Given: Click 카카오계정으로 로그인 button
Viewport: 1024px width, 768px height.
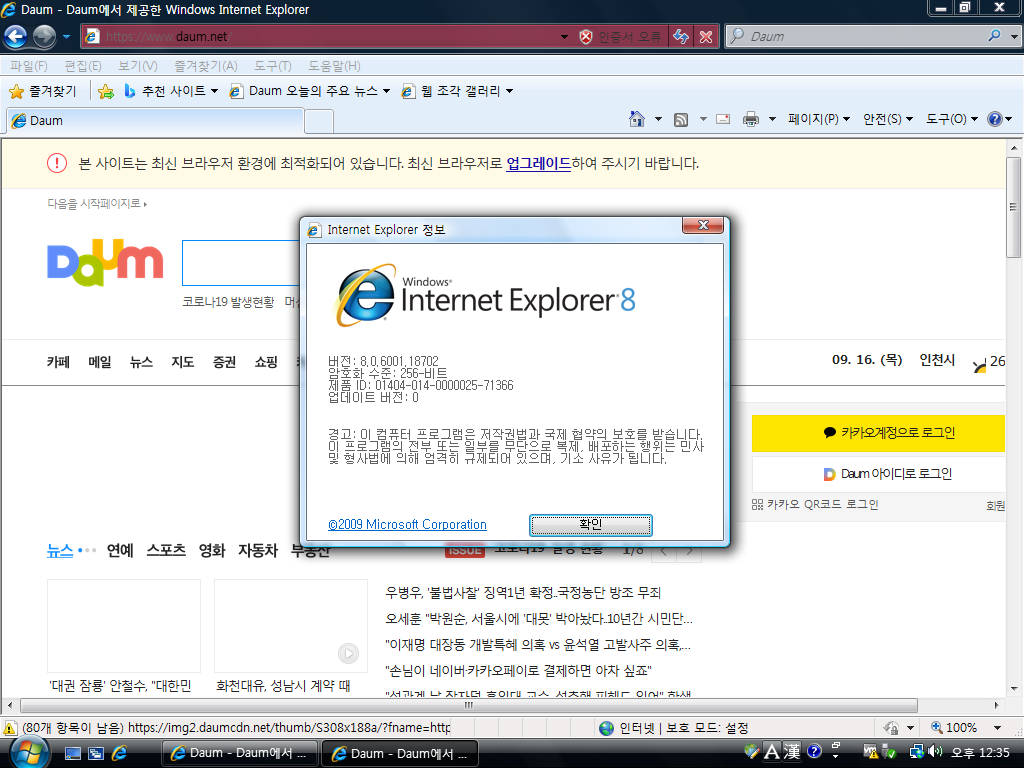Looking at the screenshot, I should (878, 433).
